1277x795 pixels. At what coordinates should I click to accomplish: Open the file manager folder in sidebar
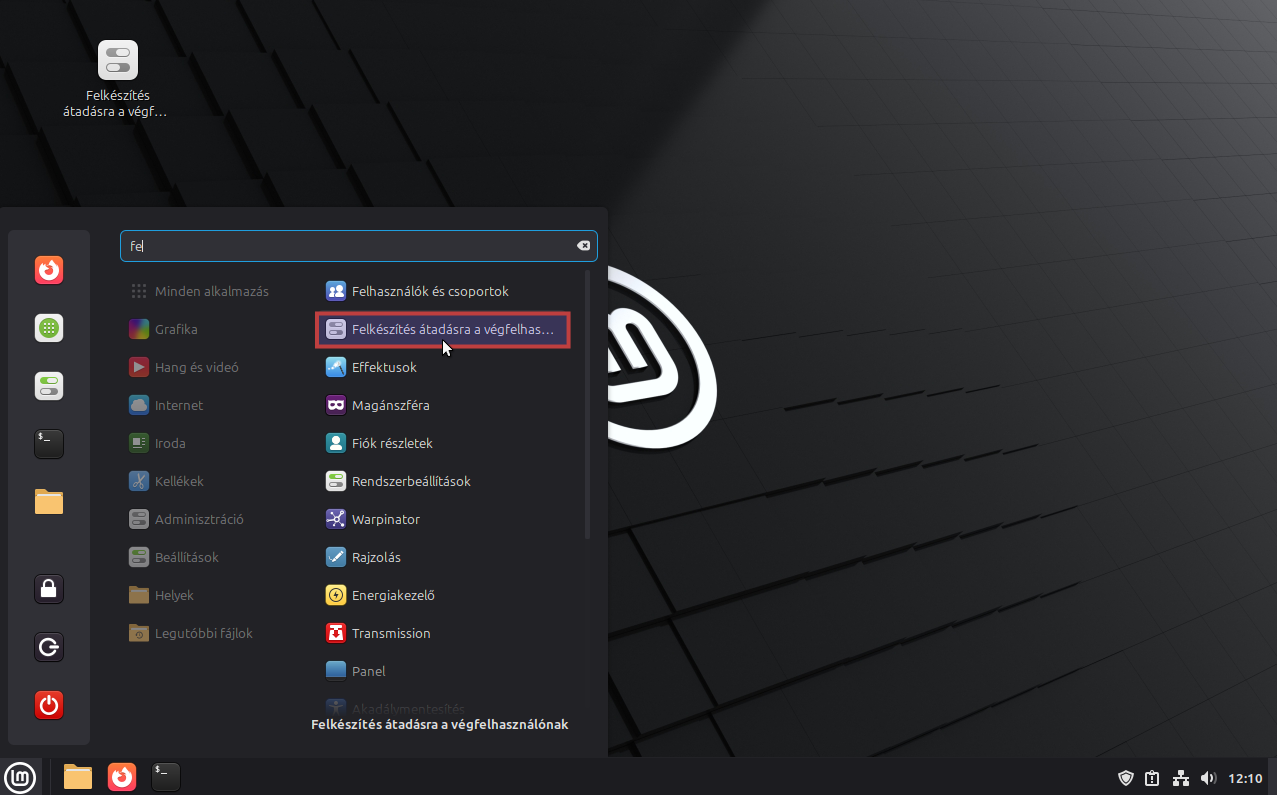49,501
